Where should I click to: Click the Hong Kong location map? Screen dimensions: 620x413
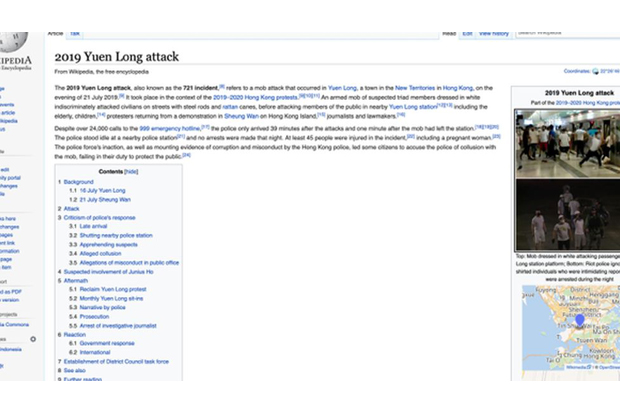571,328
